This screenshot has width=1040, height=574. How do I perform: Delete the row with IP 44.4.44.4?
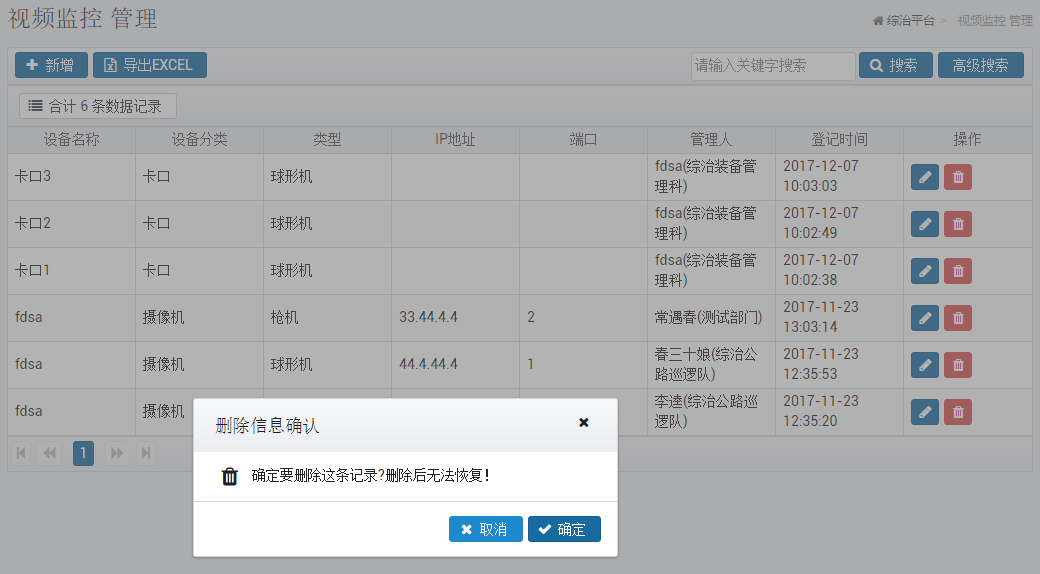click(958, 365)
